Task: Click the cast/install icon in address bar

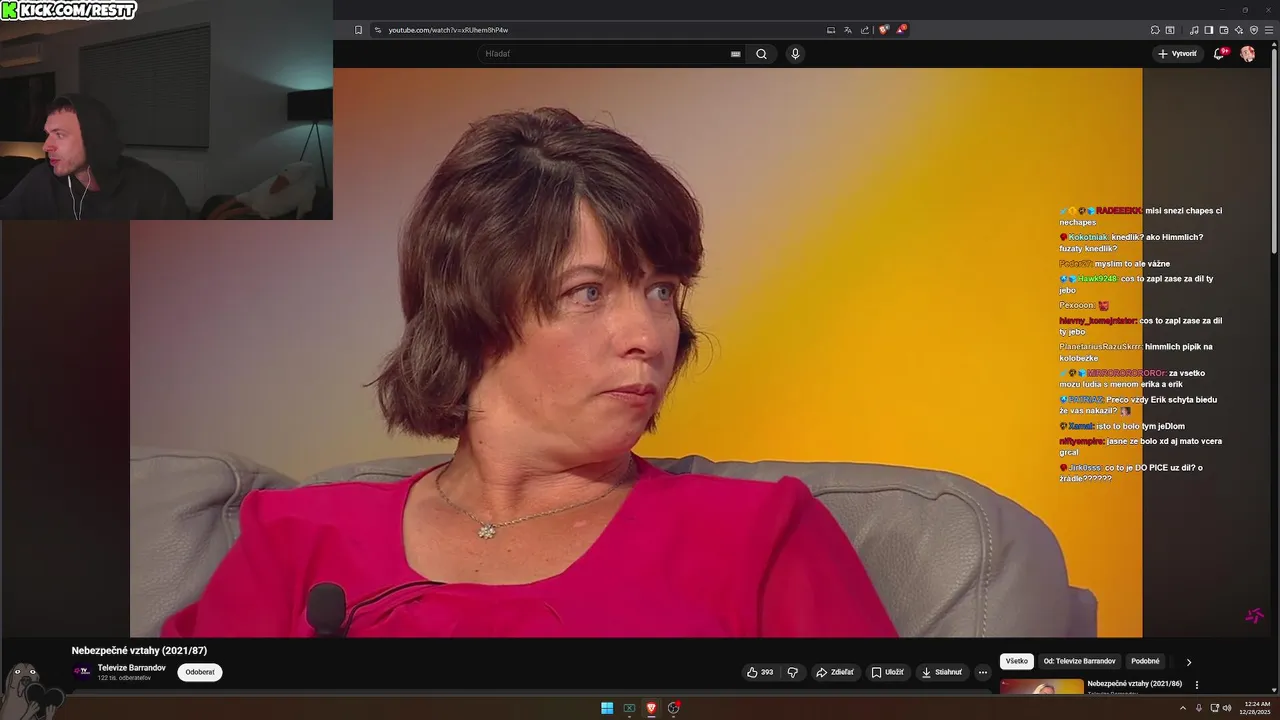Action: 830,30
